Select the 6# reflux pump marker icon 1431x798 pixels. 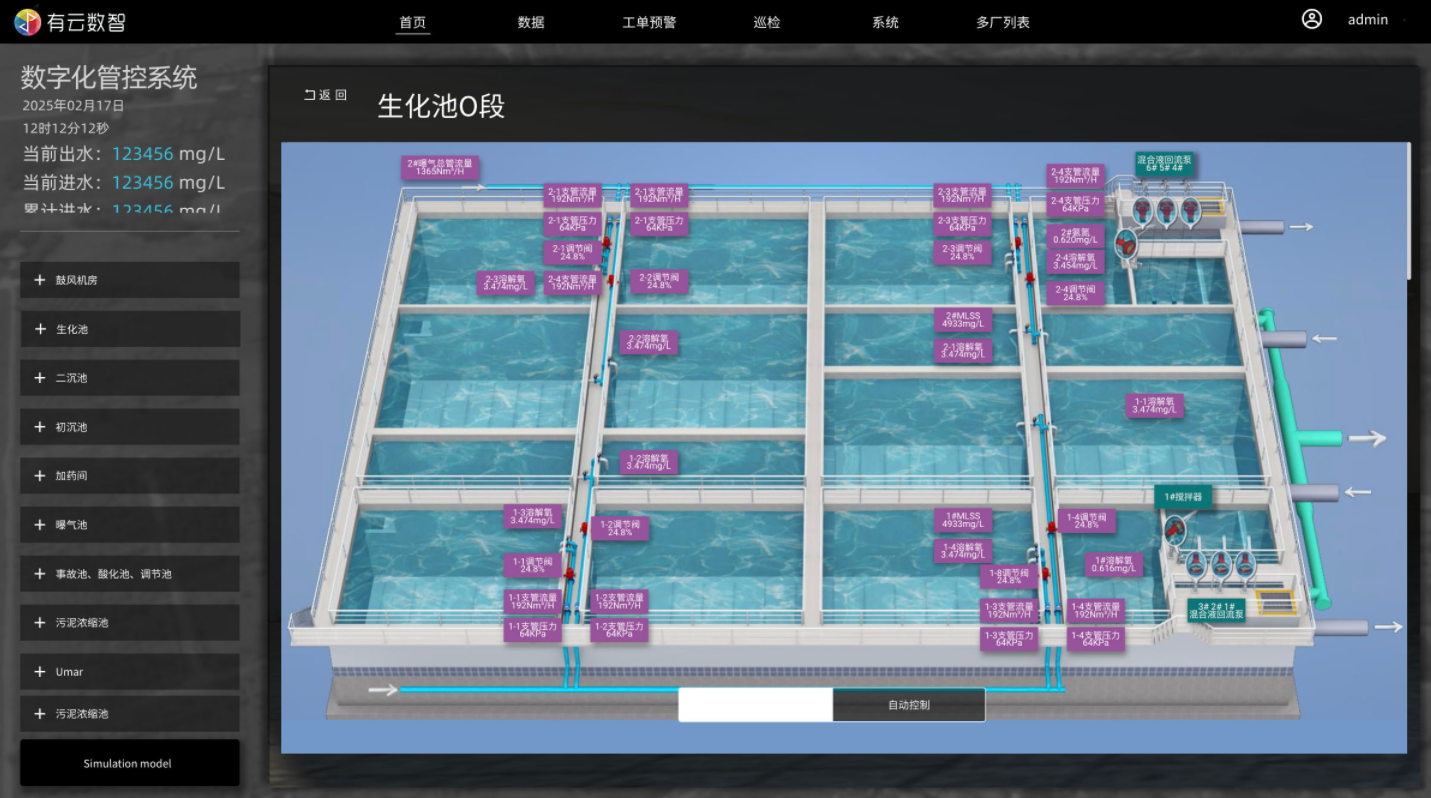pos(1142,211)
